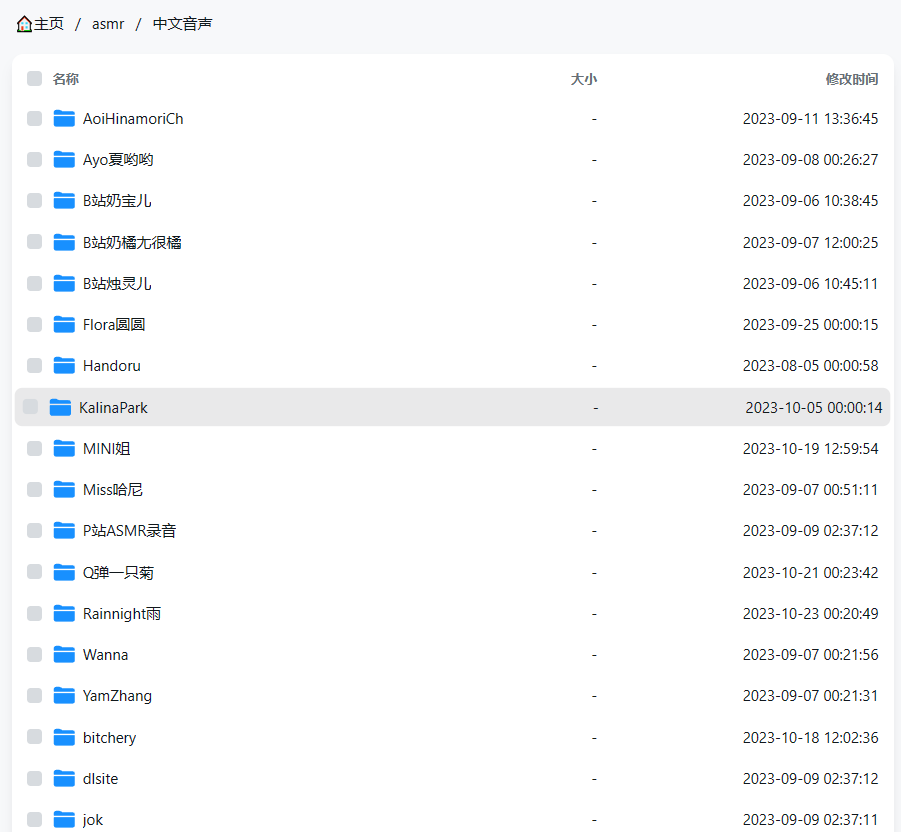Open the P站ASMR录音 folder
The width and height of the screenshot is (901, 832).
tap(129, 531)
